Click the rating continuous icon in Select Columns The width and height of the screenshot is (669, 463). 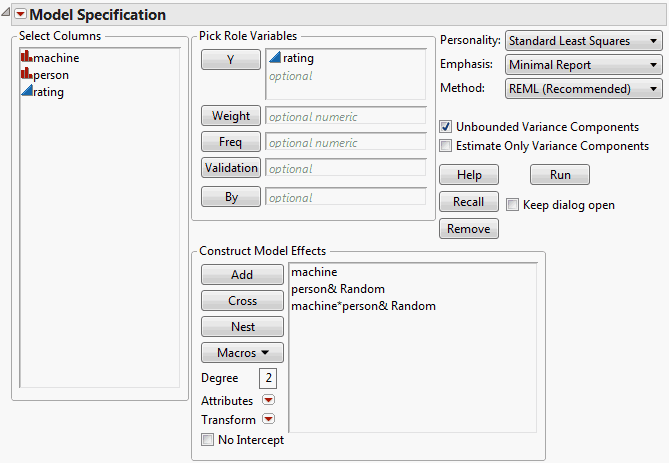point(26,92)
